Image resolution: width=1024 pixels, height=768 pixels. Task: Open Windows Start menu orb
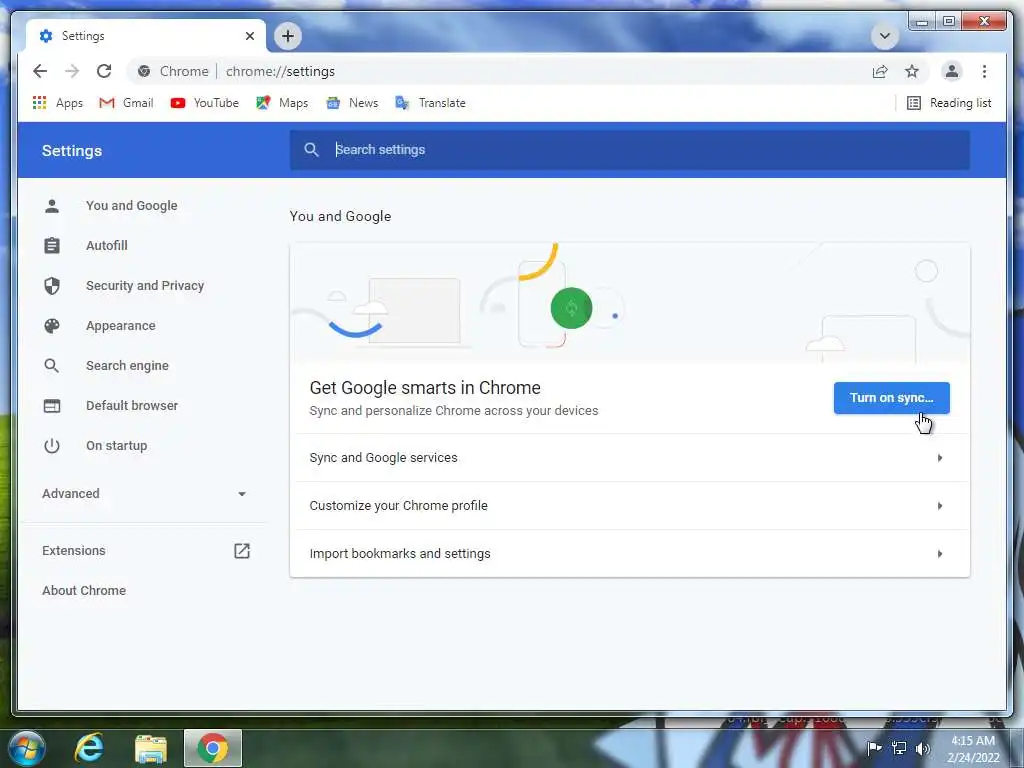[26, 748]
